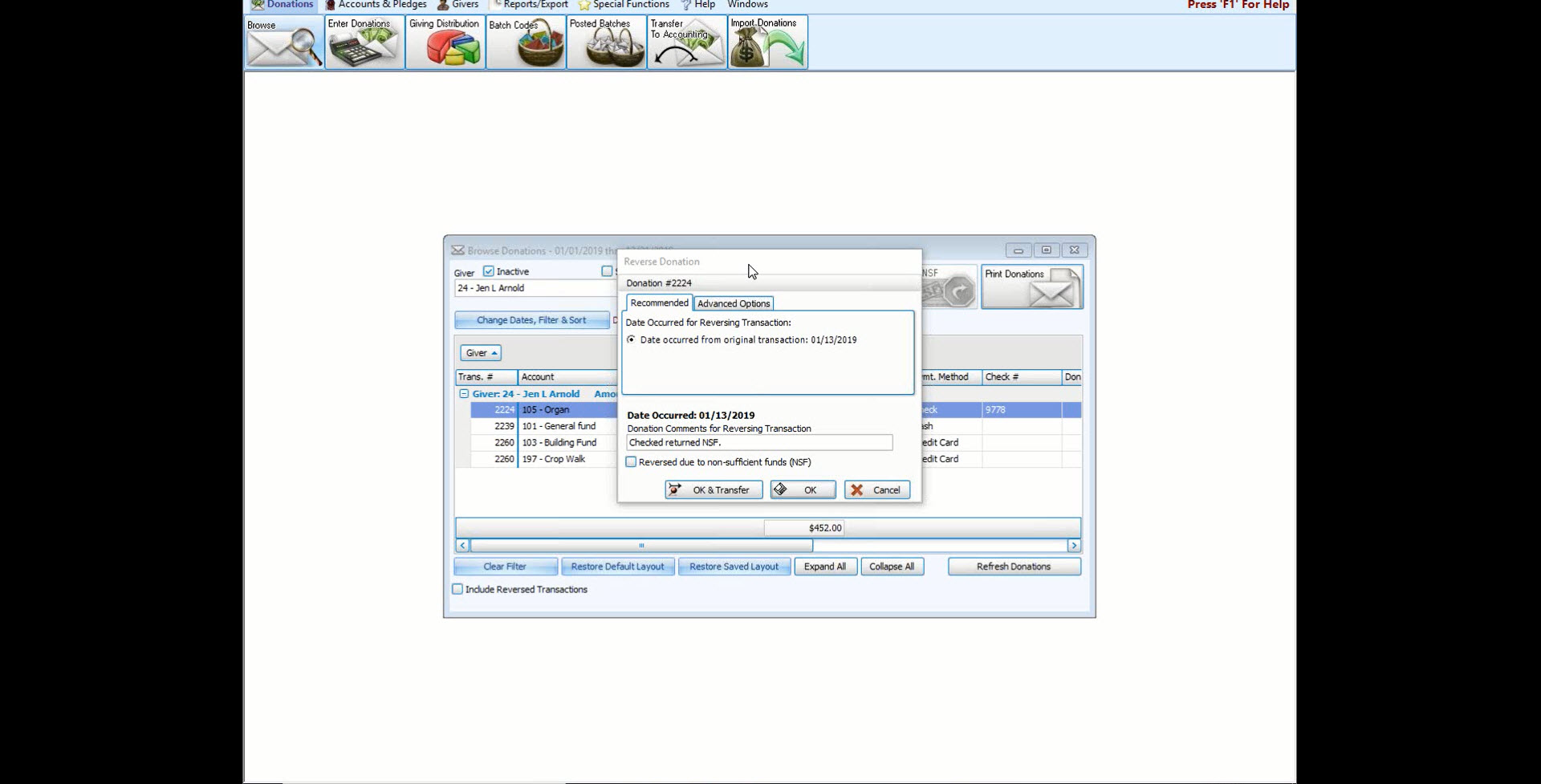Collapse the Giver 24 Jen L Arnold group
The image size is (1541, 784).
click(464, 394)
